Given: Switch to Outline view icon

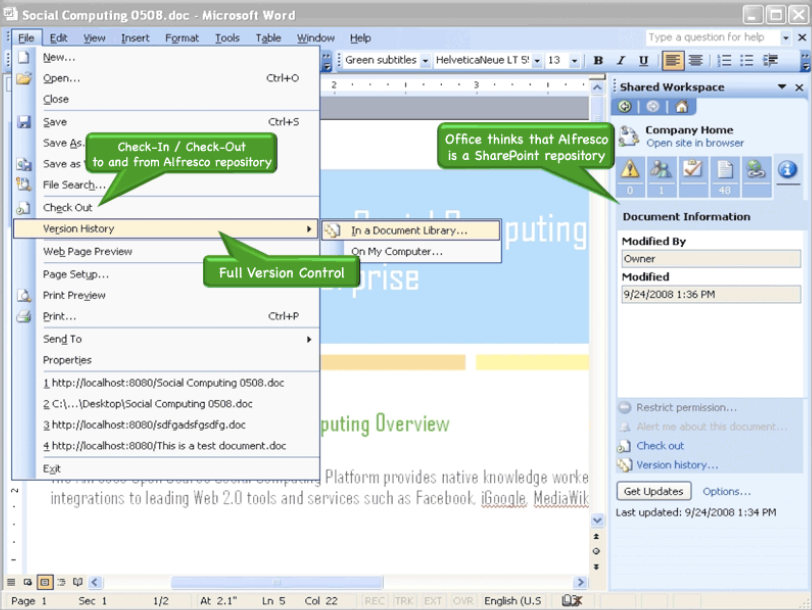Looking at the screenshot, I should point(62,582).
